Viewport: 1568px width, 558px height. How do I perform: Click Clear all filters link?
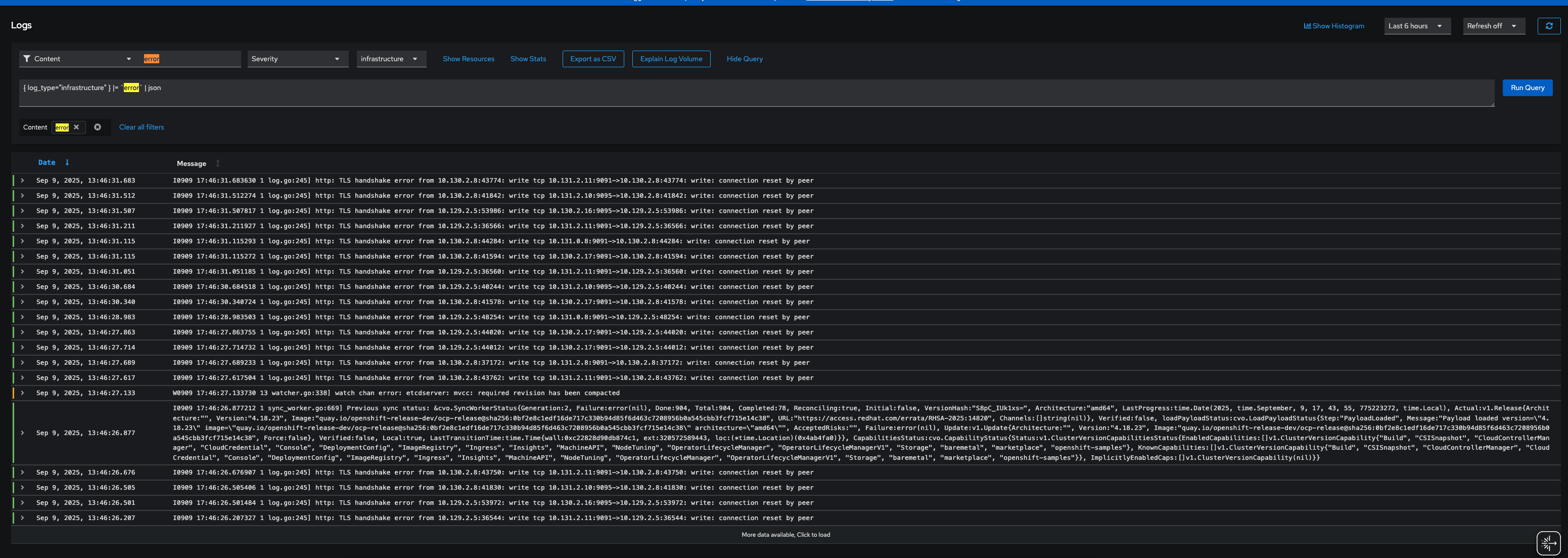point(141,127)
